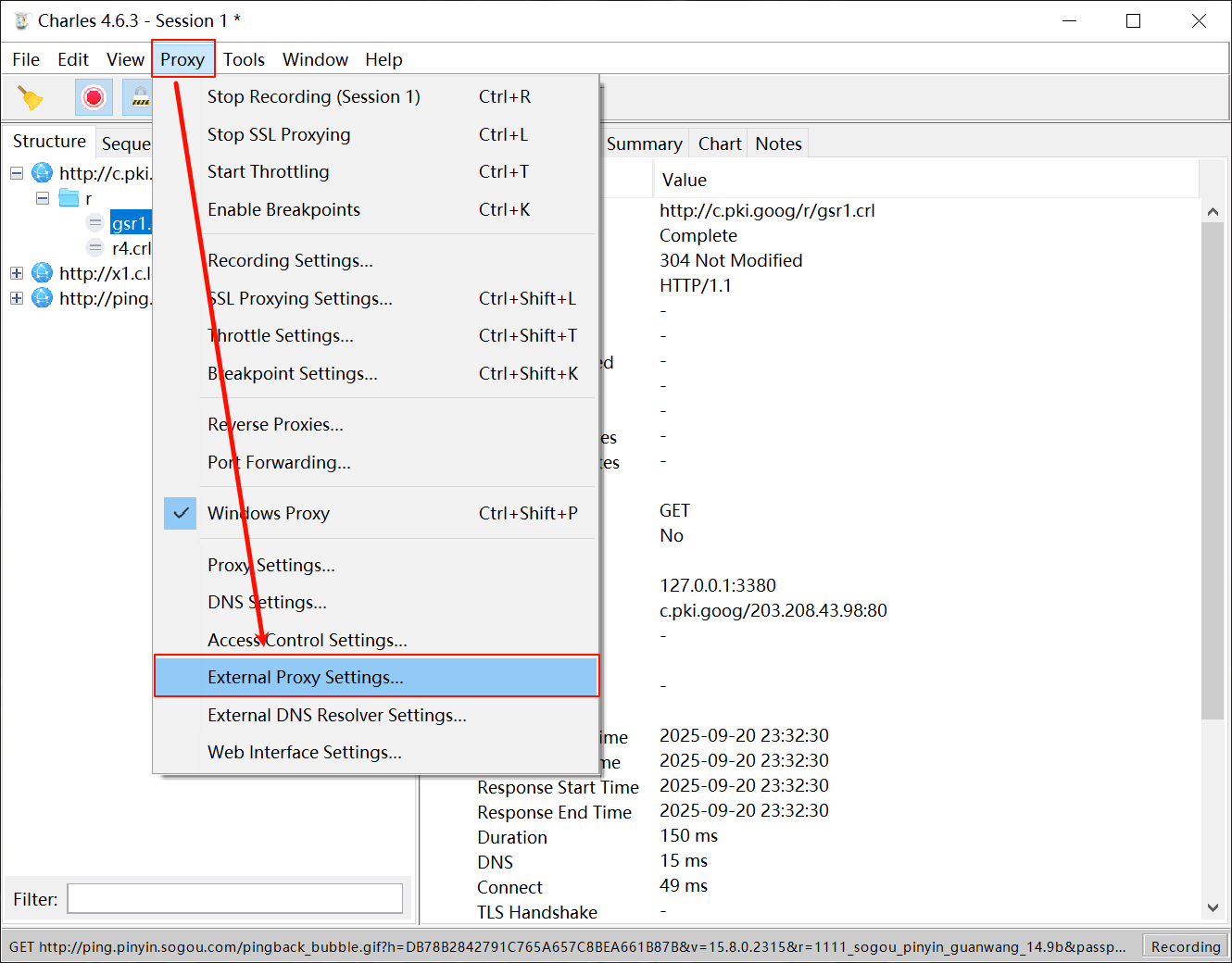Expand the http://x1.c host tree node
Image resolution: width=1232 pixels, height=963 pixels.
(17, 273)
